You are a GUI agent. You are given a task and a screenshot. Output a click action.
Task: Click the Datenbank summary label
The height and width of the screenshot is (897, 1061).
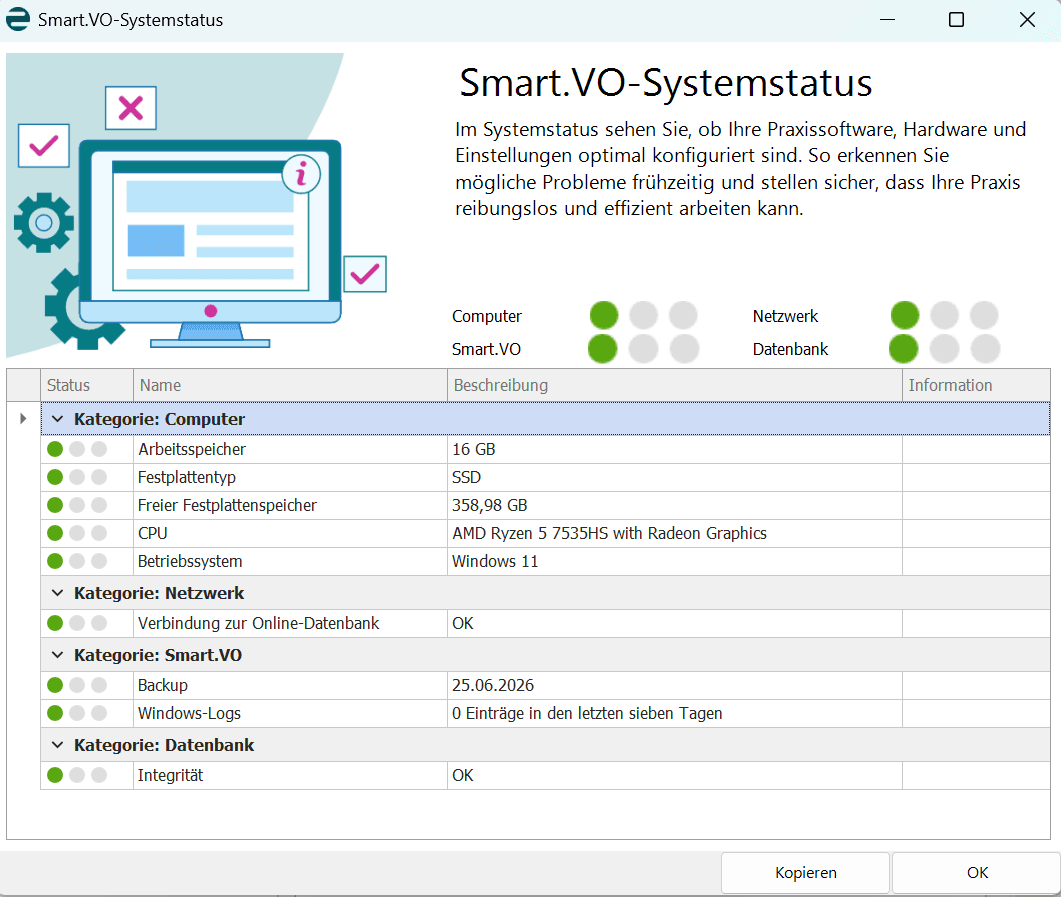[x=790, y=349]
